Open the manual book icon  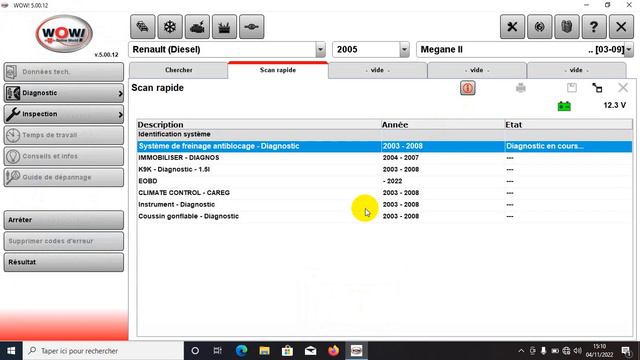[x=567, y=27]
